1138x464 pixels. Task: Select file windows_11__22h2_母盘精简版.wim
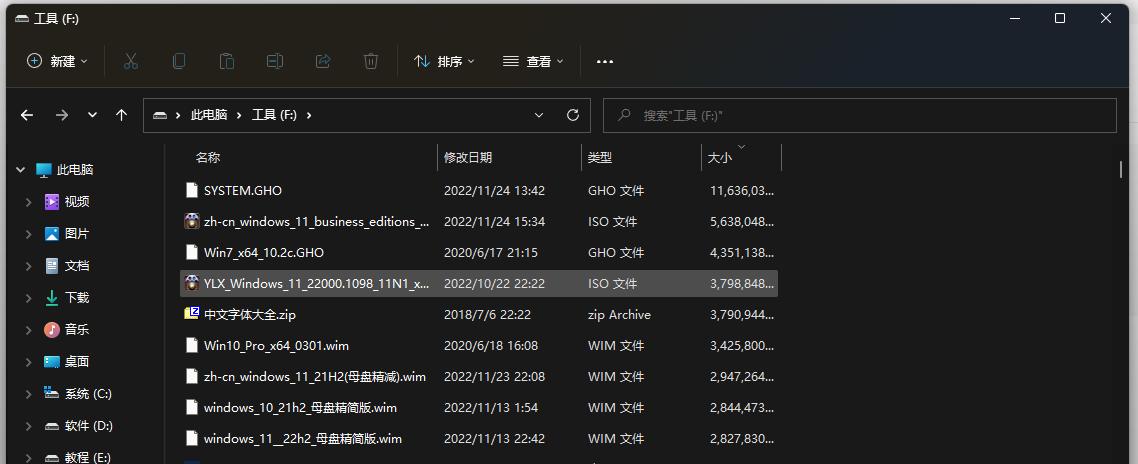click(303, 439)
